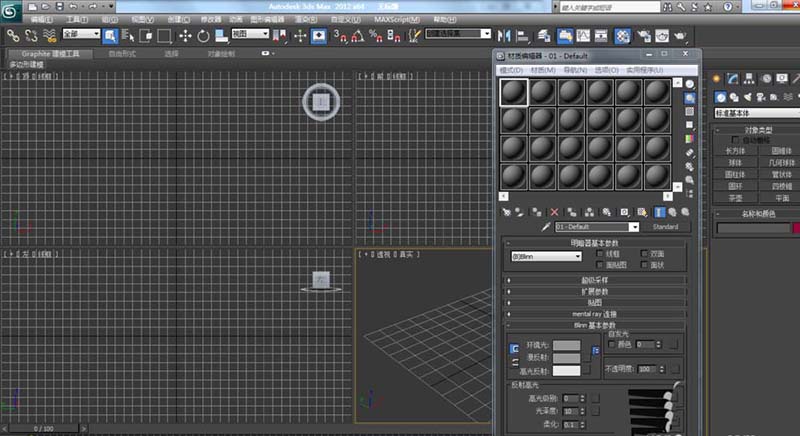Image resolution: width=800 pixels, height=436 pixels.
Task: Click the Bind to Space Warp icon
Action: [49, 36]
